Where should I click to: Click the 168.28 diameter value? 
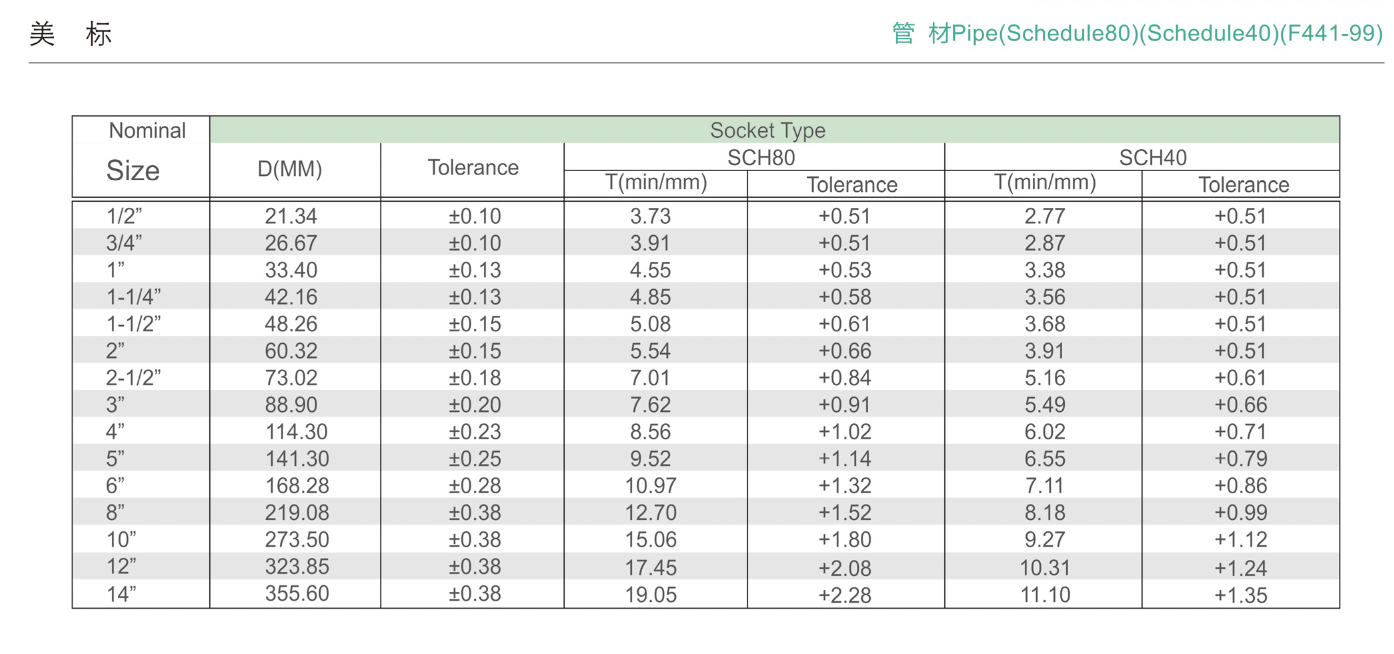[x=297, y=486]
